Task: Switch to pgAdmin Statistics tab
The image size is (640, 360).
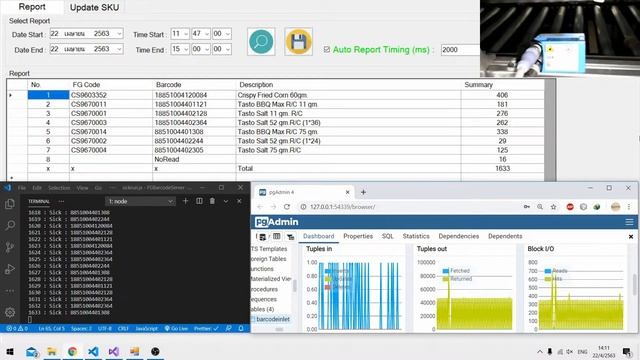Action: point(416,236)
